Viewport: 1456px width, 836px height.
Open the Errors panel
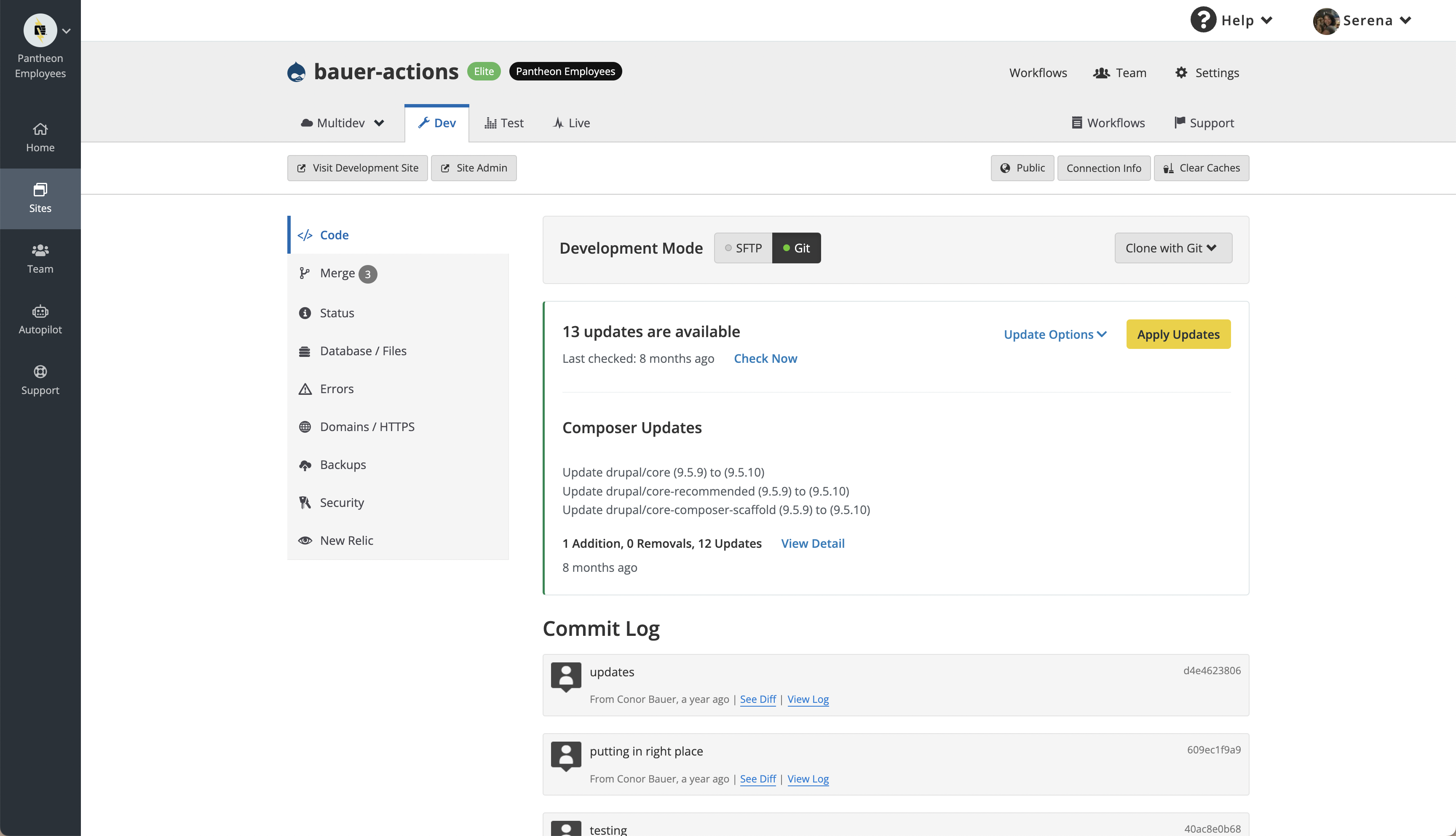337,388
